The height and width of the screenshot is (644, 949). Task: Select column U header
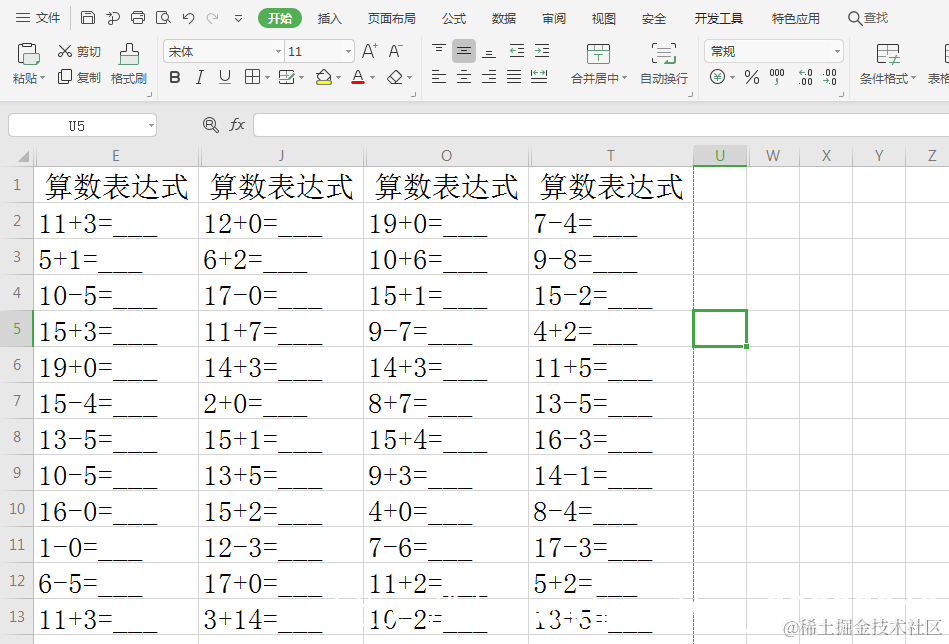pos(720,156)
